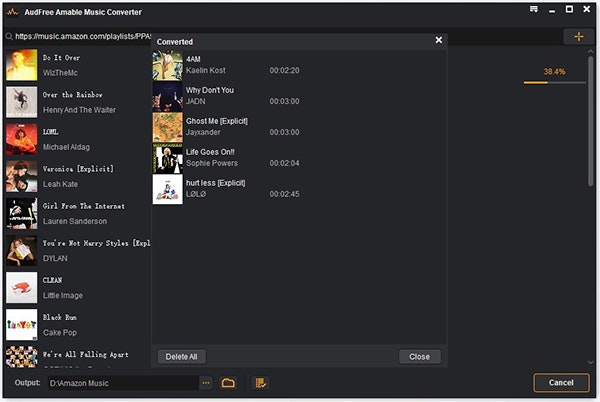Select hurt less [Explicit] track title

(x=215, y=183)
